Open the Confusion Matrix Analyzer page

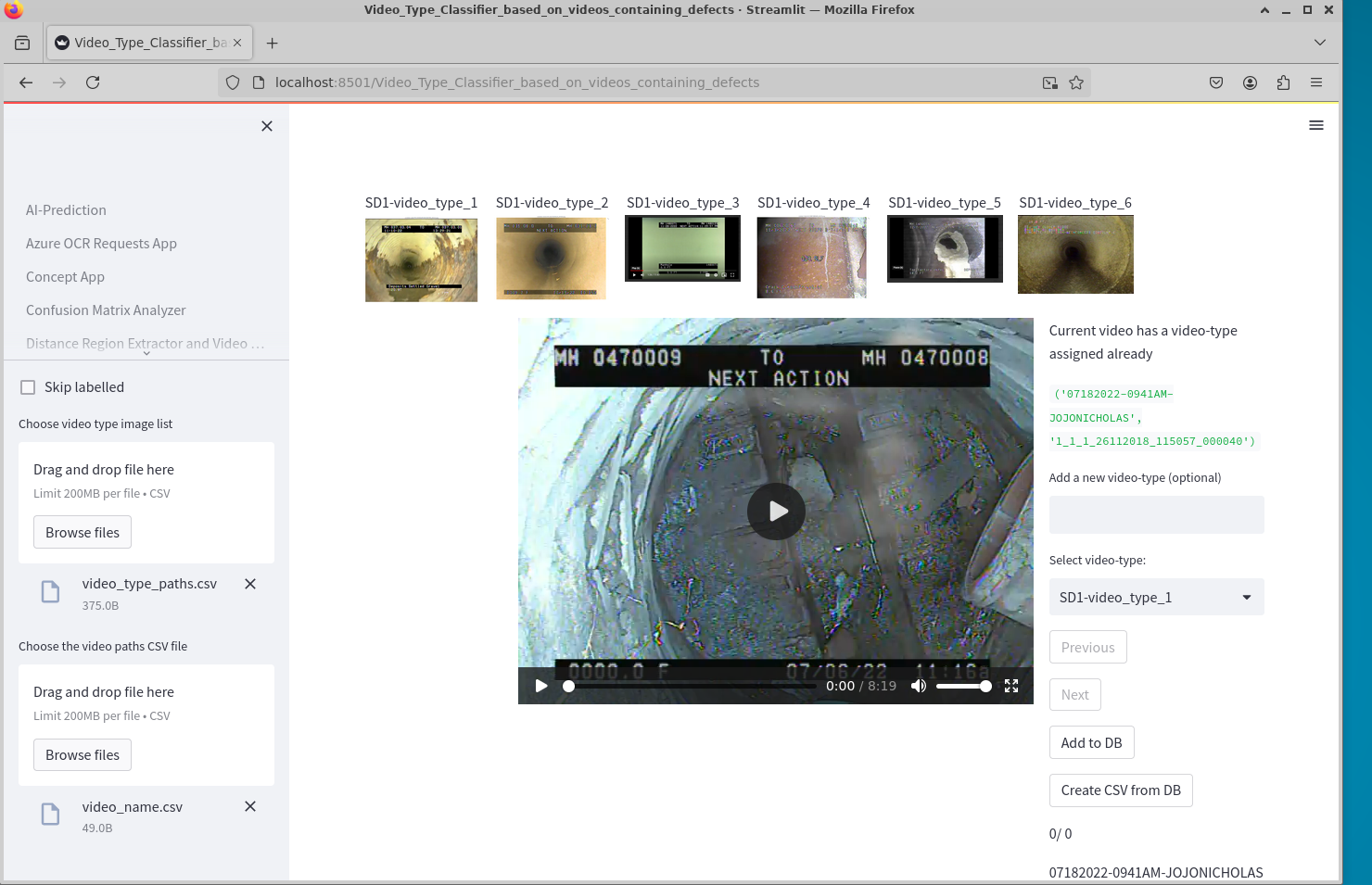pyautogui.click(x=106, y=310)
